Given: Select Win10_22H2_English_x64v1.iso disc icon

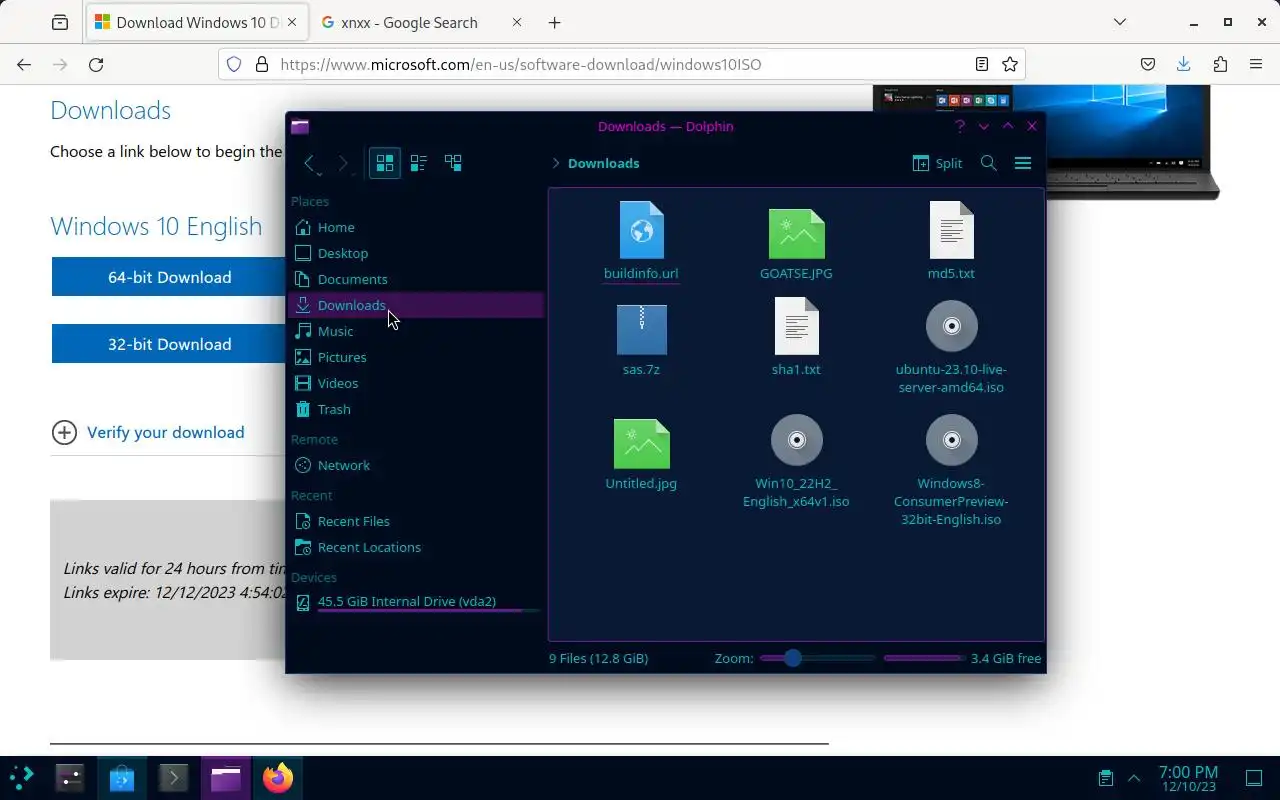Looking at the screenshot, I should pyautogui.click(x=796, y=440).
